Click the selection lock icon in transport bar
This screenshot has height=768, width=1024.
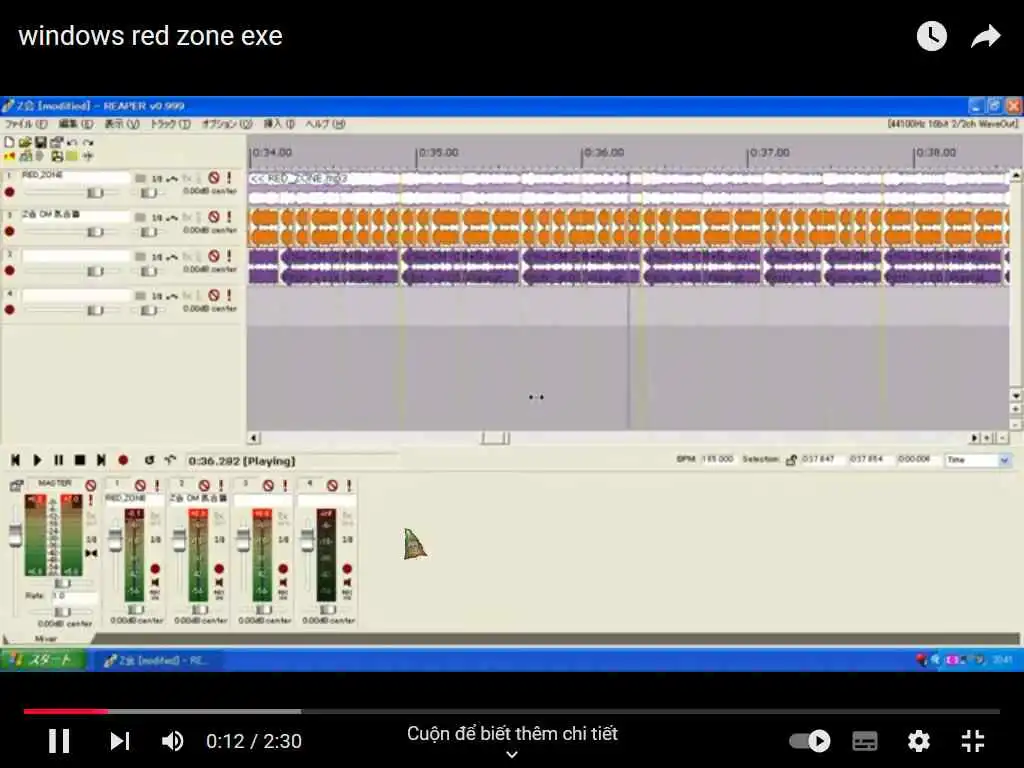791,460
